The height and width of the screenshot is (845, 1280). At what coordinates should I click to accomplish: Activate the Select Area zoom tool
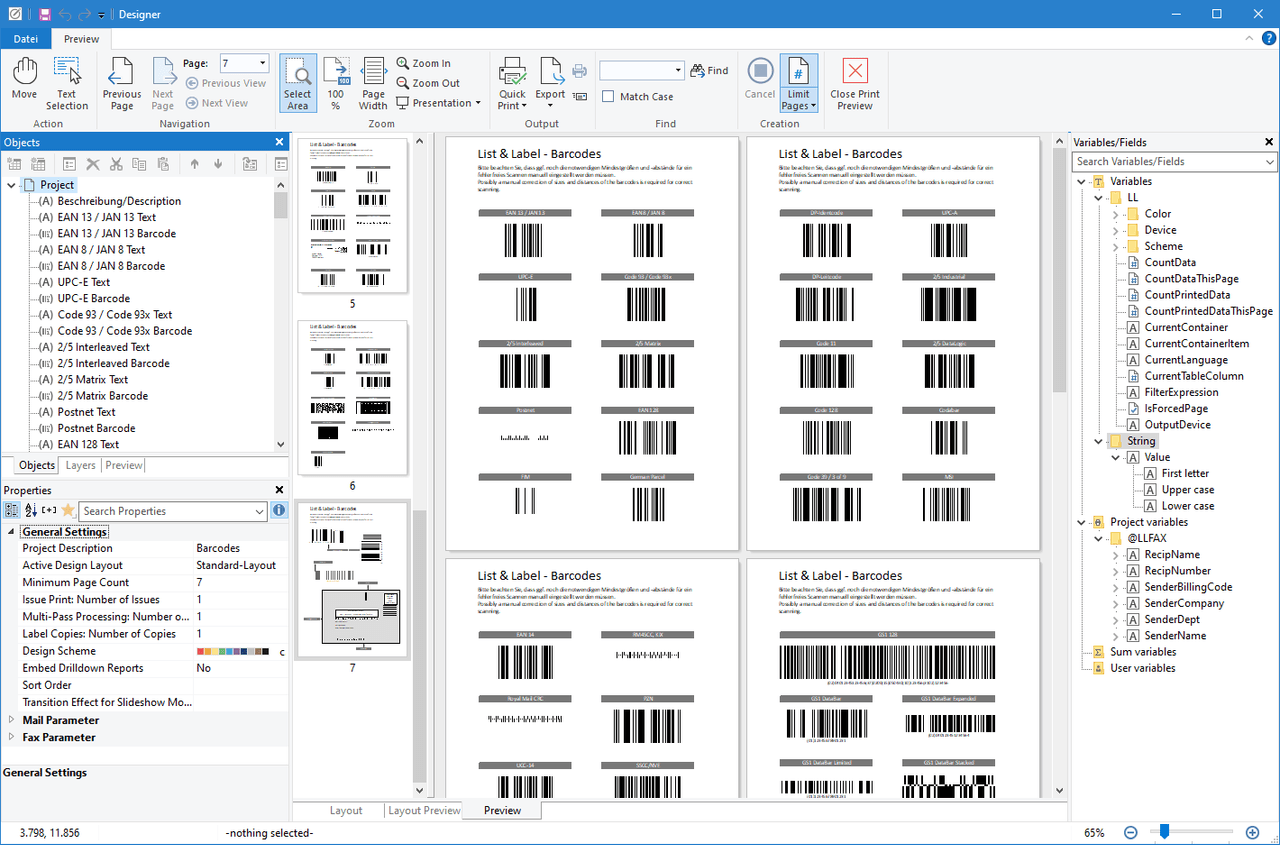tap(298, 84)
